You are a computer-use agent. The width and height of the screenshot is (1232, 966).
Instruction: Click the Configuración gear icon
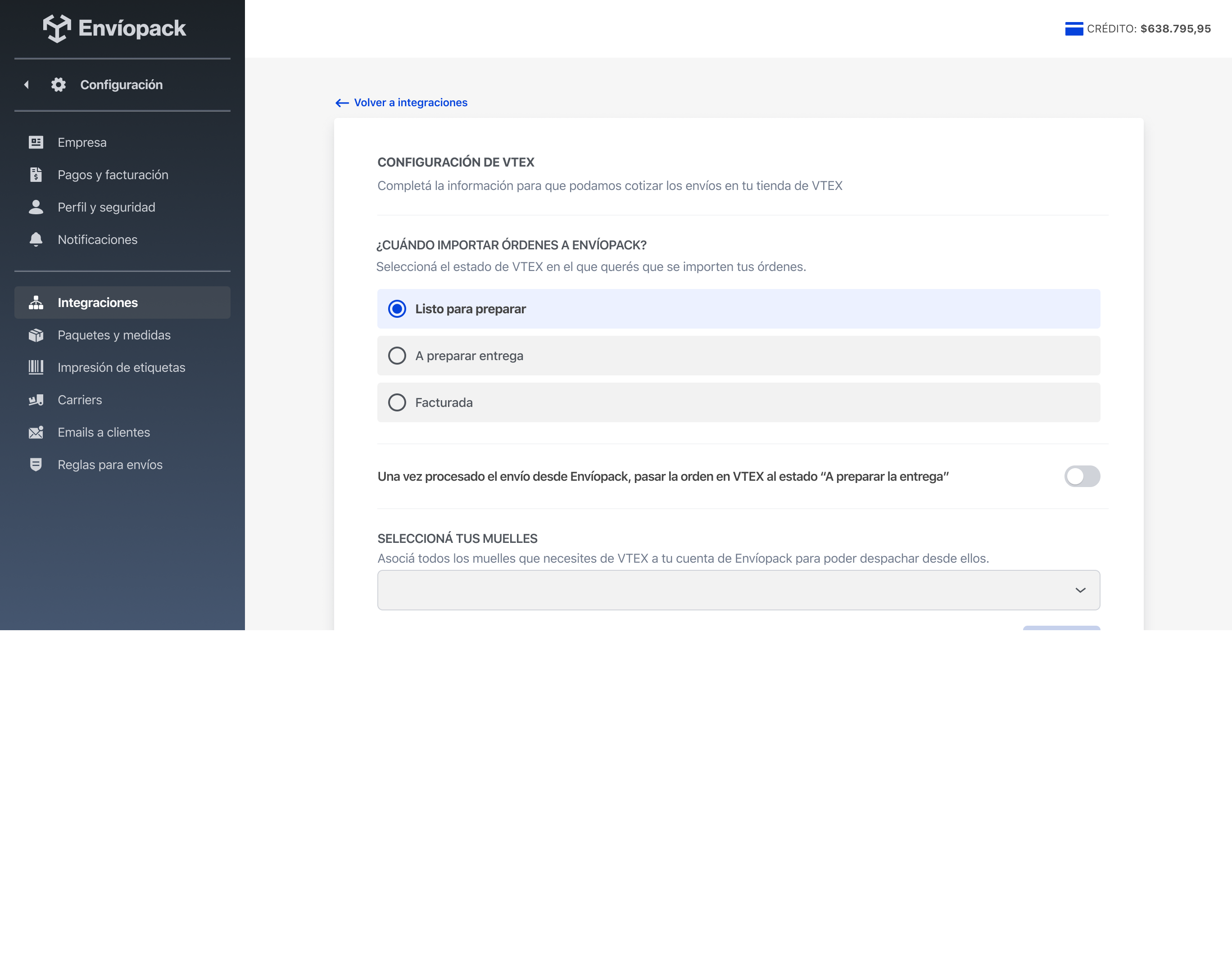pos(58,85)
